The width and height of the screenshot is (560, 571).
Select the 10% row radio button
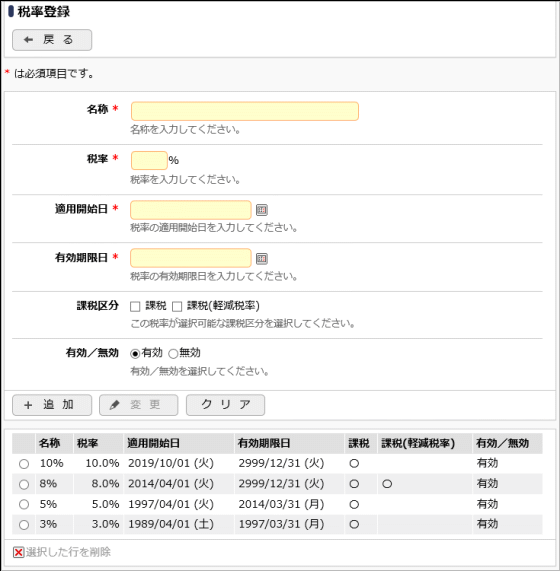[24, 464]
